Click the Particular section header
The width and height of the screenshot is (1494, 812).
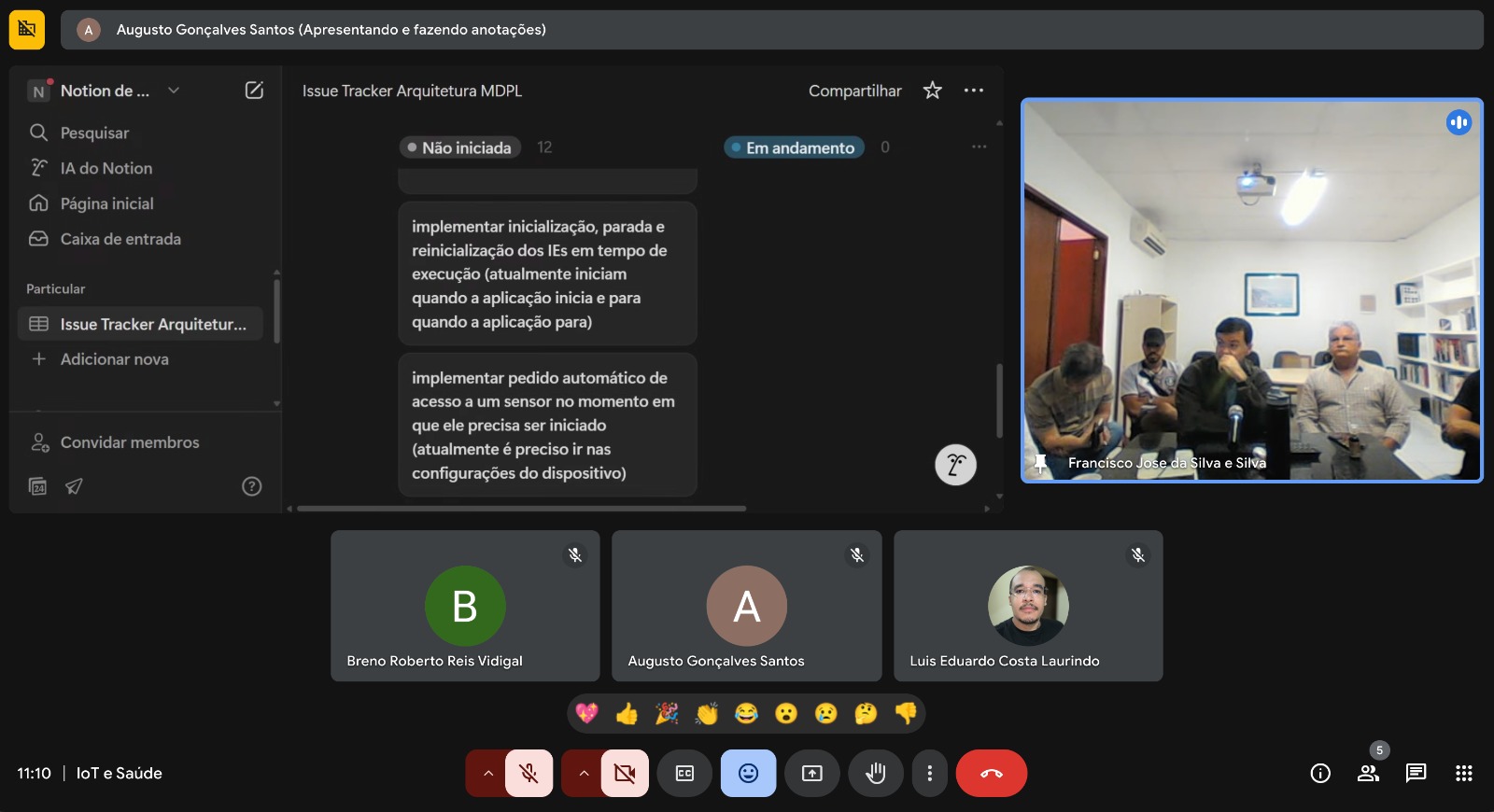coord(55,289)
